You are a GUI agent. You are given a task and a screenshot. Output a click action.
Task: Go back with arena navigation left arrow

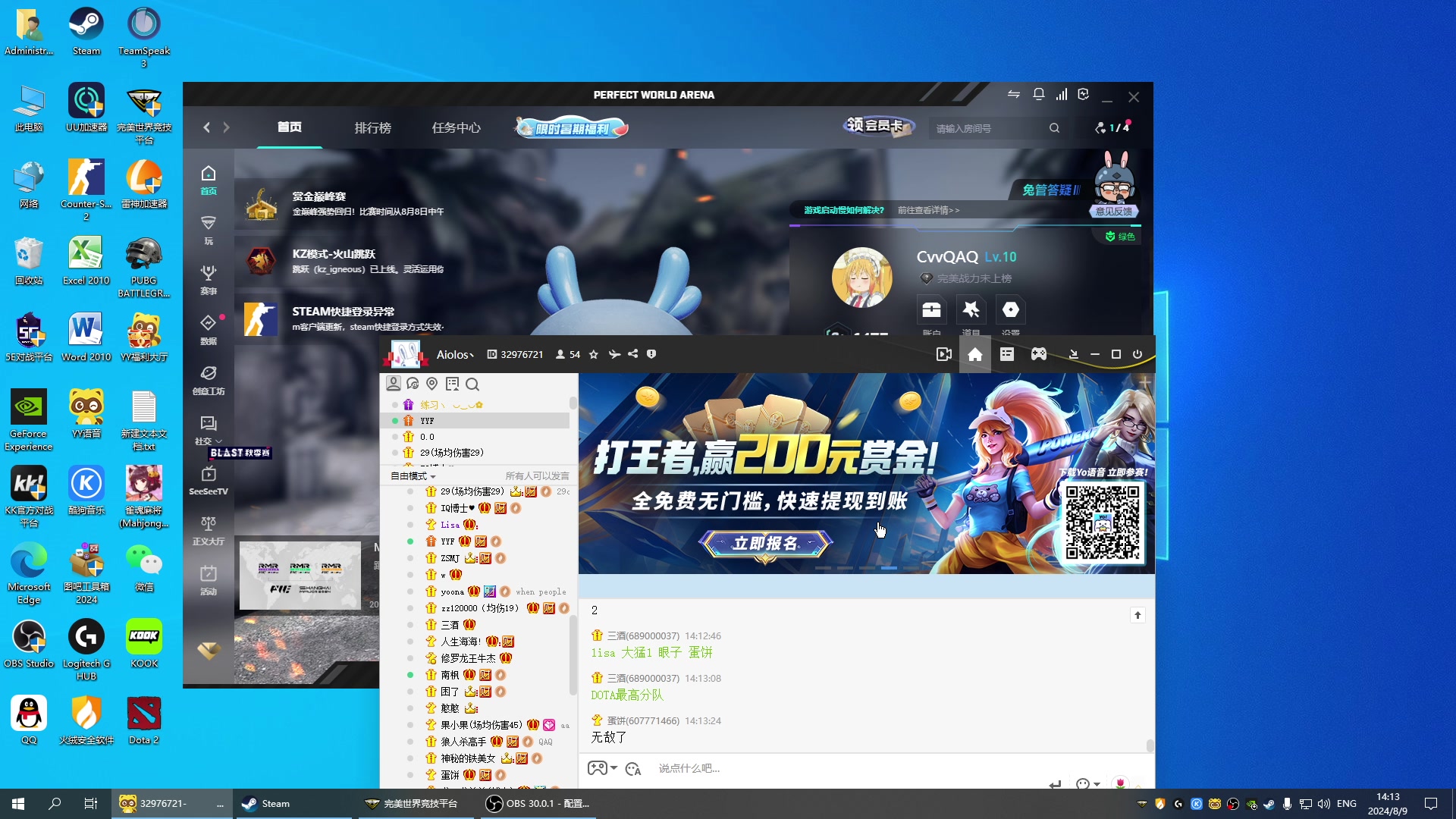[x=206, y=127]
